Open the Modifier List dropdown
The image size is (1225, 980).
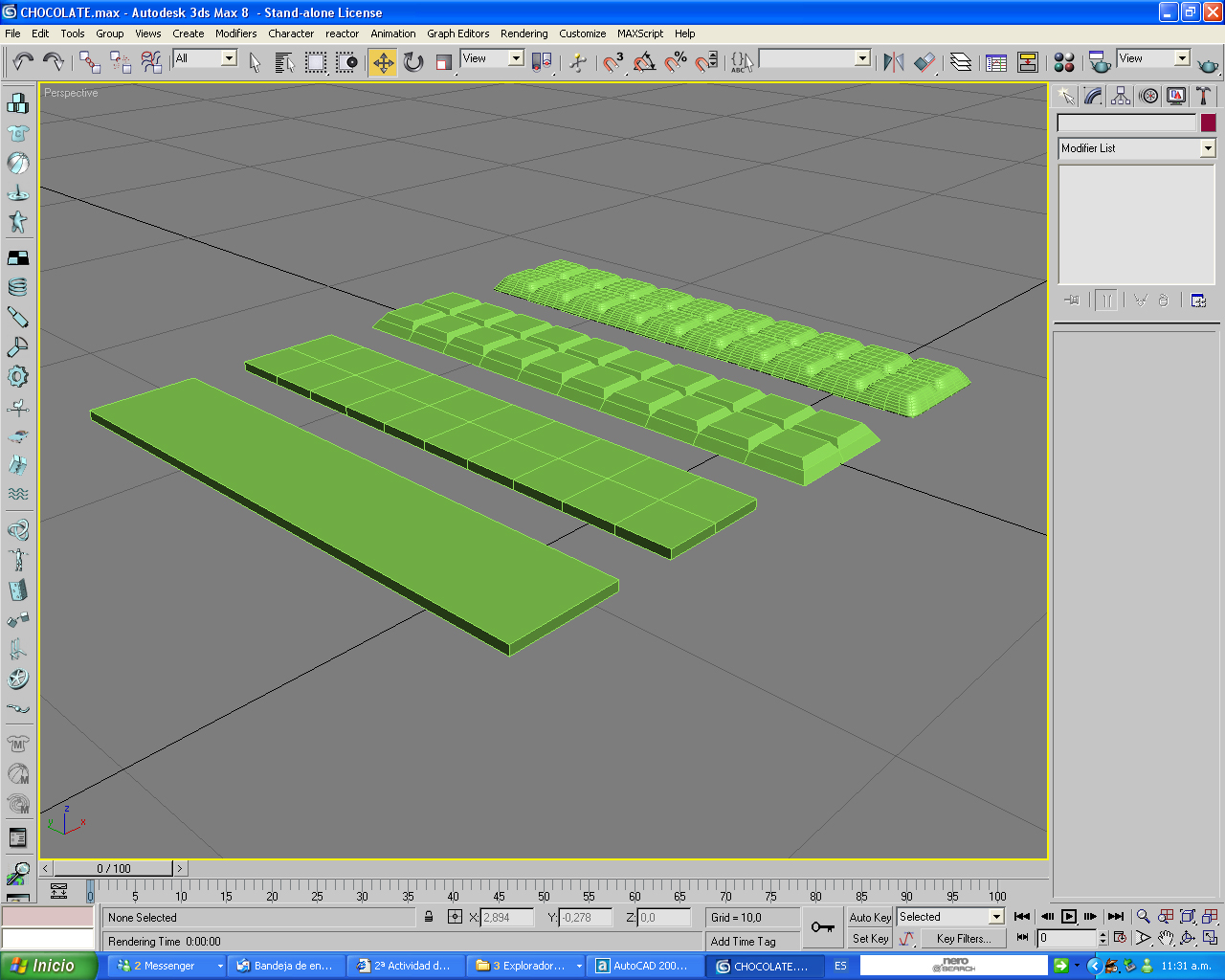pos(1136,148)
